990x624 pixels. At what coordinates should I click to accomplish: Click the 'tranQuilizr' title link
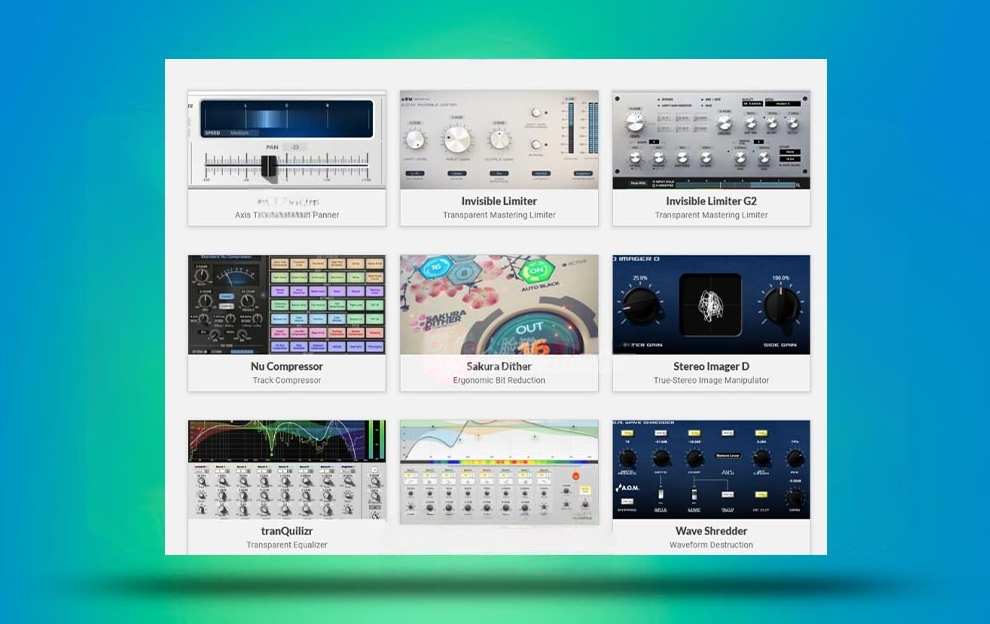(287, 531)
